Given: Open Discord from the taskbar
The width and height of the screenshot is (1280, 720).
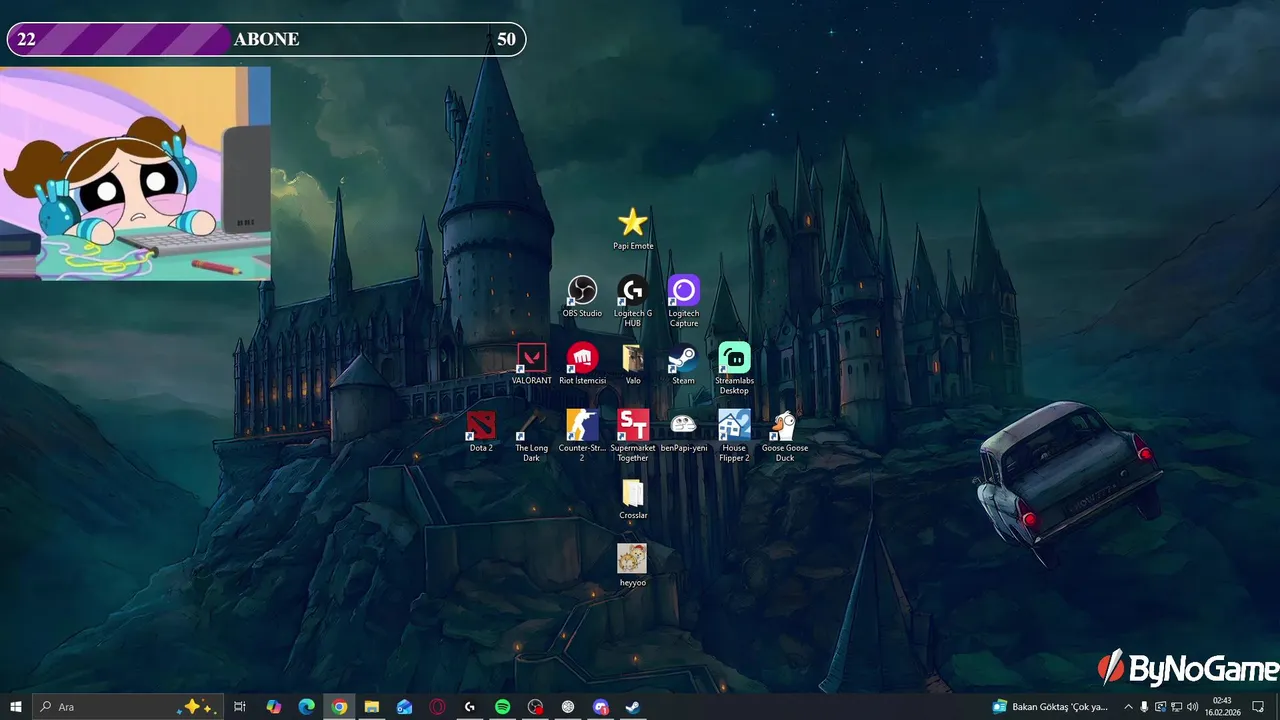Looking at the screenshot, I should pos(601,707).
